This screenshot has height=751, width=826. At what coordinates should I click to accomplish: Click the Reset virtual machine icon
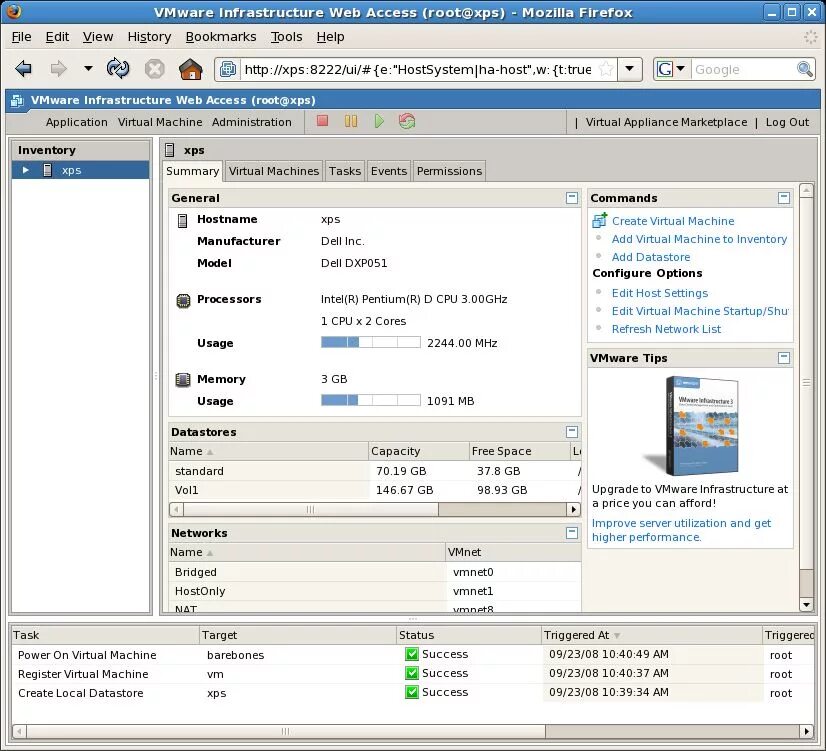407,122
